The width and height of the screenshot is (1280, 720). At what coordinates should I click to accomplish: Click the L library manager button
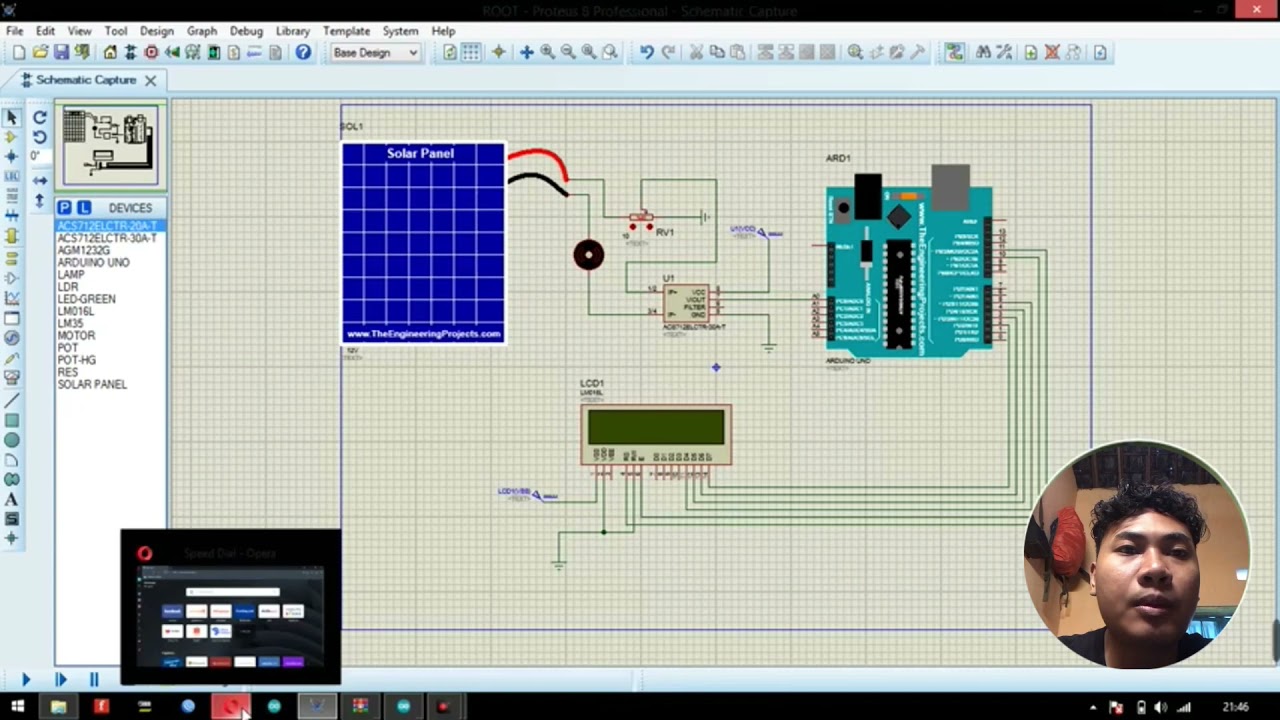(x=84, y=207)
